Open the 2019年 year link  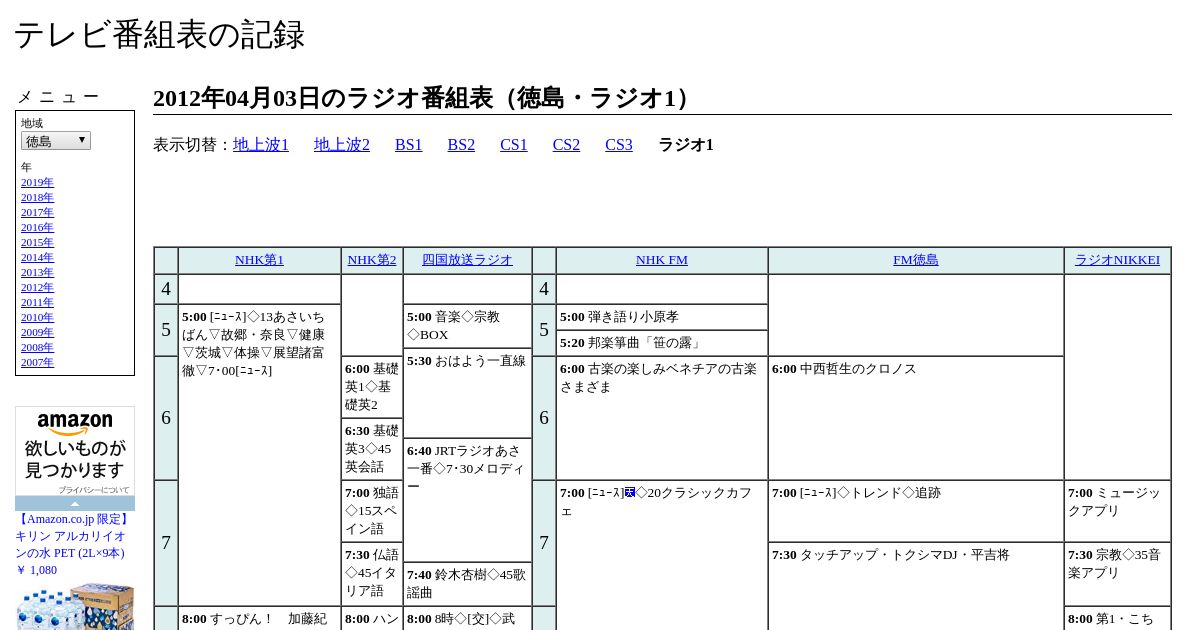click(37, 182)
